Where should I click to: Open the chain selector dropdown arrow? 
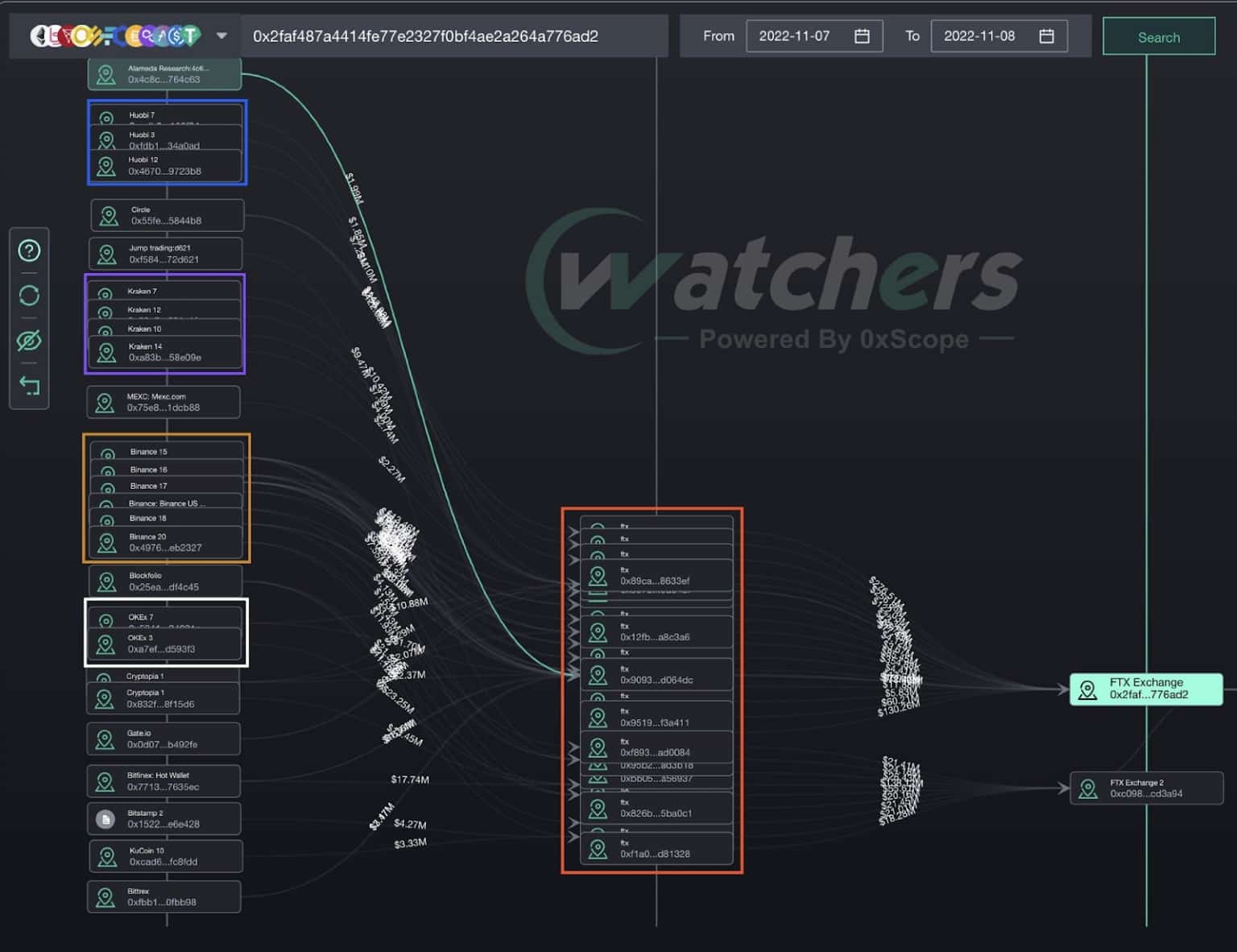point(221,36)
